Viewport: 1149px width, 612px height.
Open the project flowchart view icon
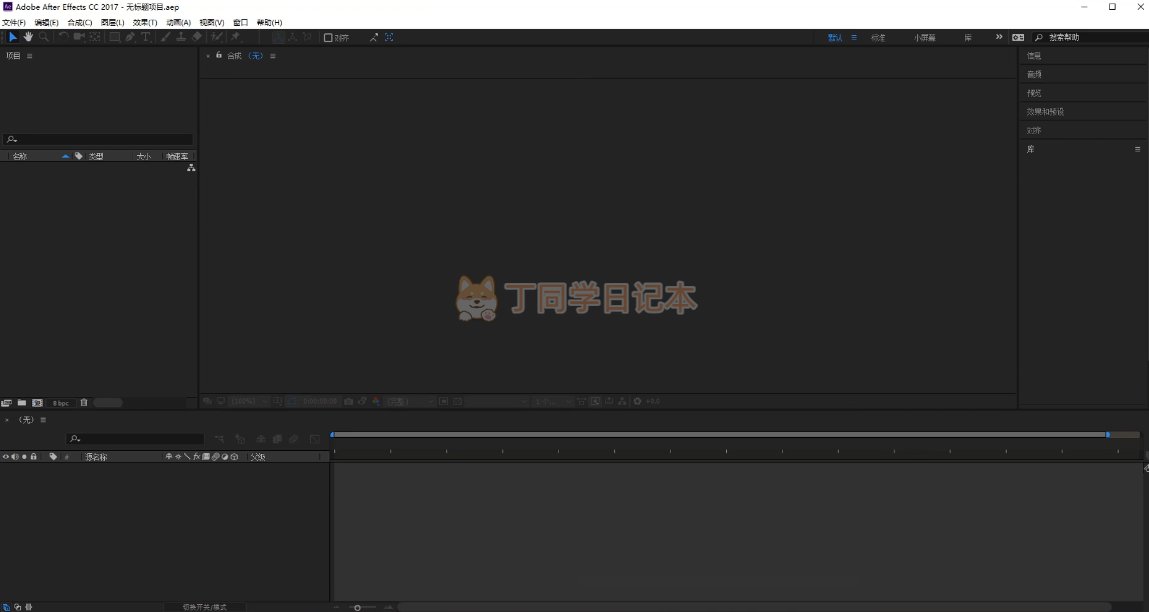[191, 168]
